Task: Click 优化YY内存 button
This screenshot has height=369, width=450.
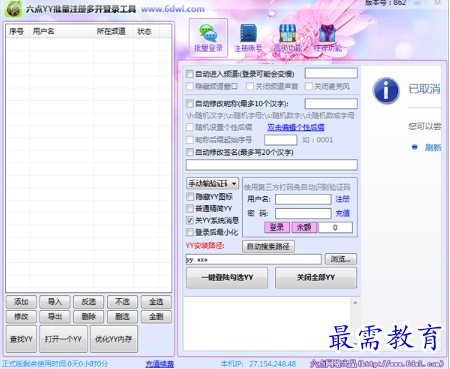Action: click(x=114, y=339)
